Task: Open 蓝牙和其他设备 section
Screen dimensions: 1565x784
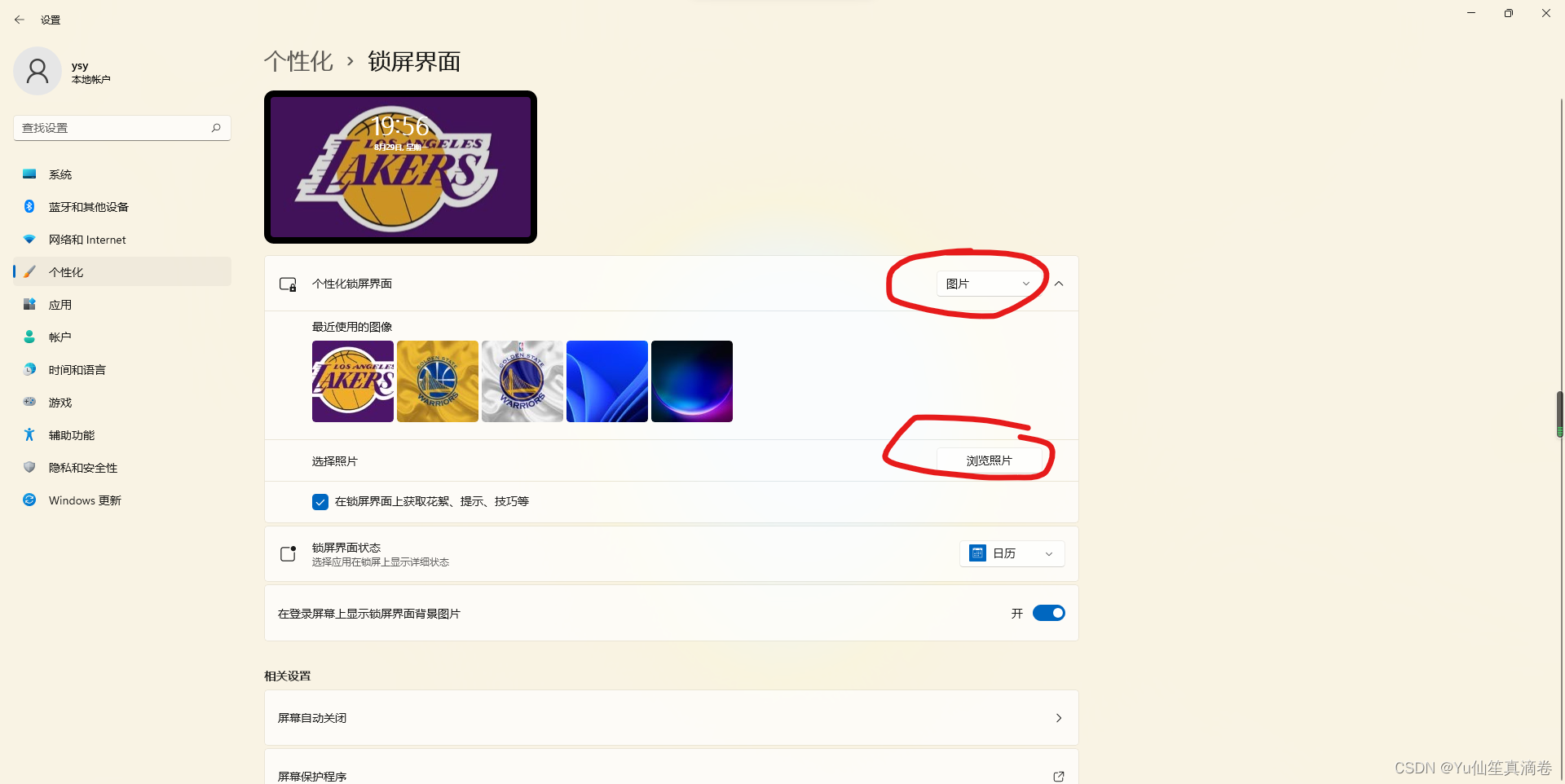Action: [122, 207]
